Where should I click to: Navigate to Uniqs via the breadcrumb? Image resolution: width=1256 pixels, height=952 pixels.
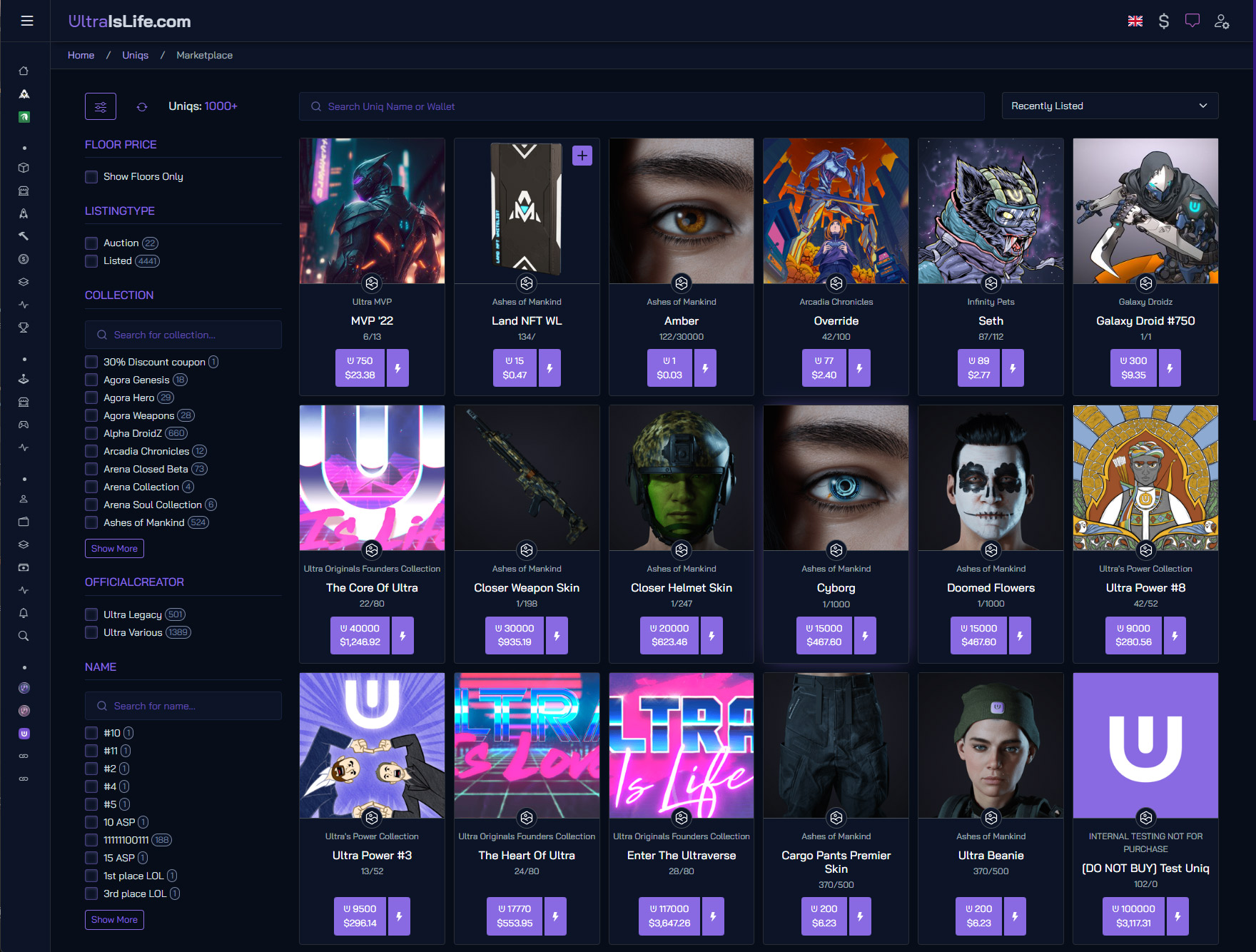pyautogui.click(x=135, y=55)
